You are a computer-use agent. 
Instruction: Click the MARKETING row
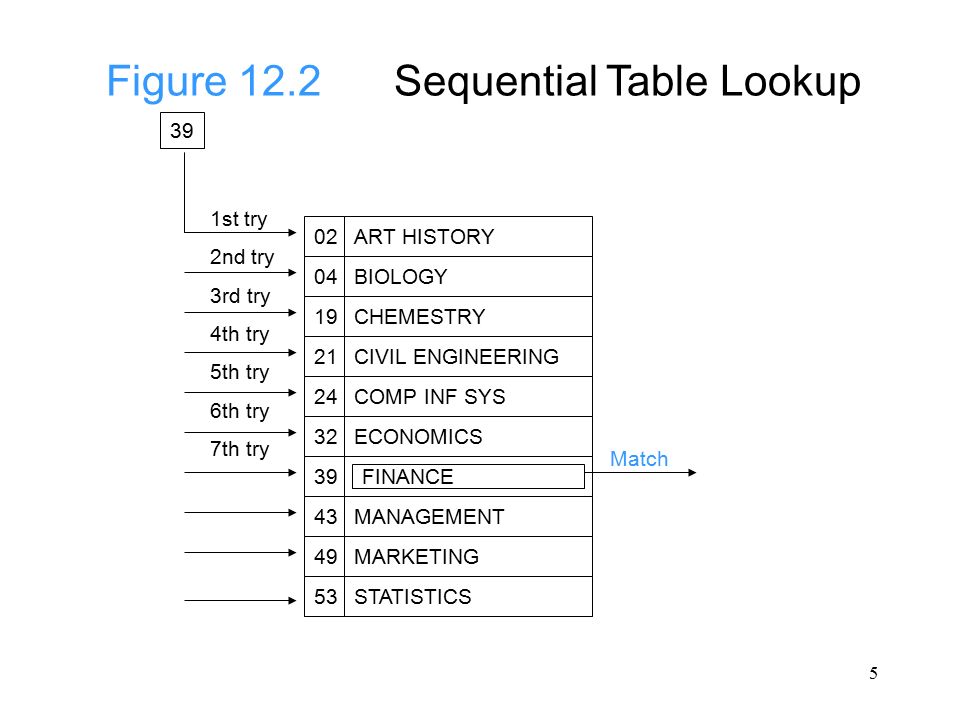(x=448, y=557)
